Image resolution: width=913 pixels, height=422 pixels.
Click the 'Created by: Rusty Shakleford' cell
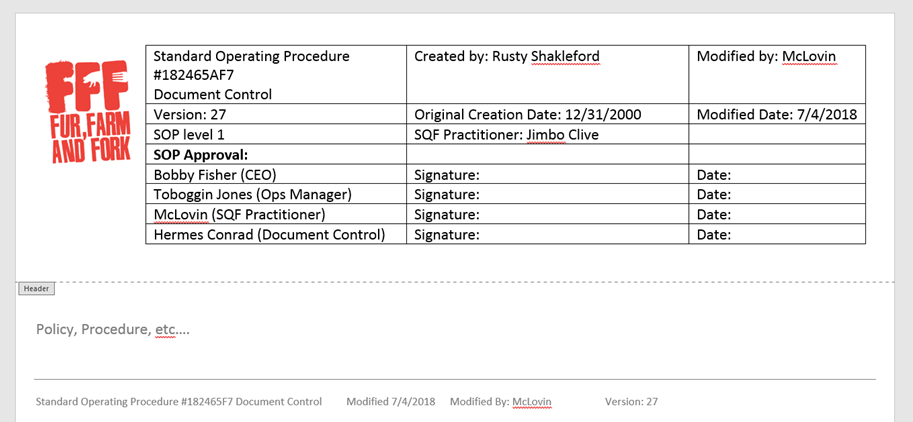click(547, 75)
